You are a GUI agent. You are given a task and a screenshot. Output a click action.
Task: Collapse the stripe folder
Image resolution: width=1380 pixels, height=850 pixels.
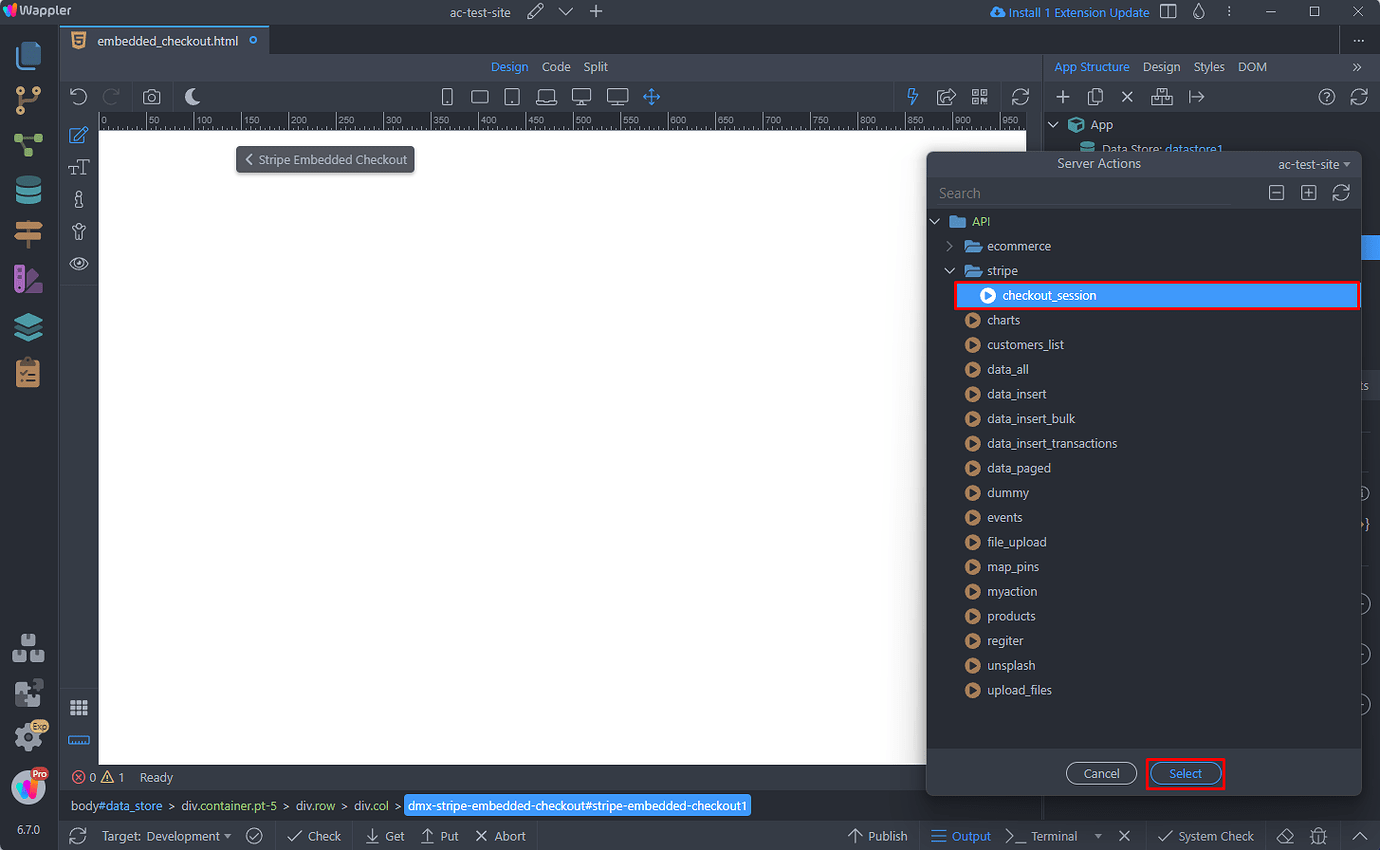(x=950, y=271)
